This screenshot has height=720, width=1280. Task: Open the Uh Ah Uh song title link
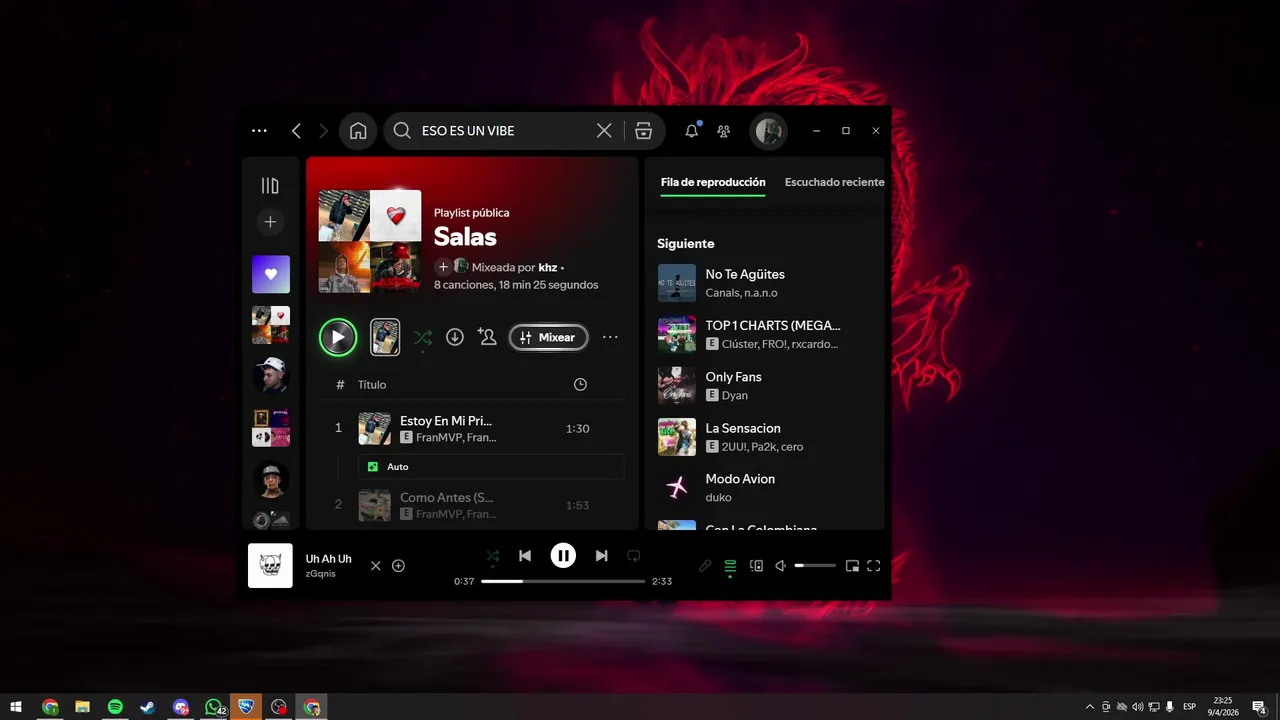click(329, 559)
